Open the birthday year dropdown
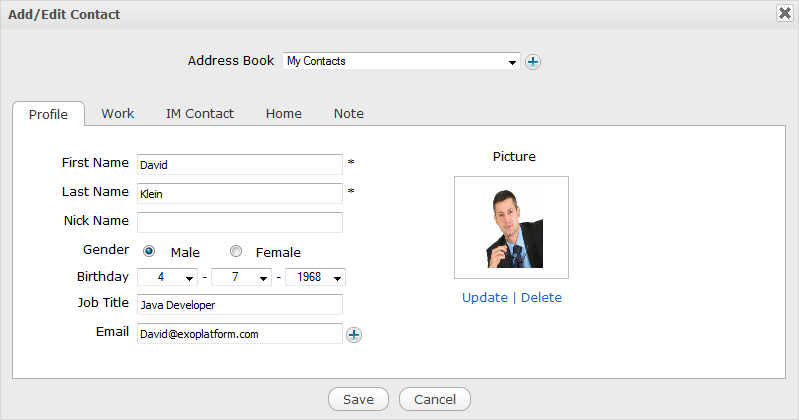The image size is (799, 420). tap(315, 278)
